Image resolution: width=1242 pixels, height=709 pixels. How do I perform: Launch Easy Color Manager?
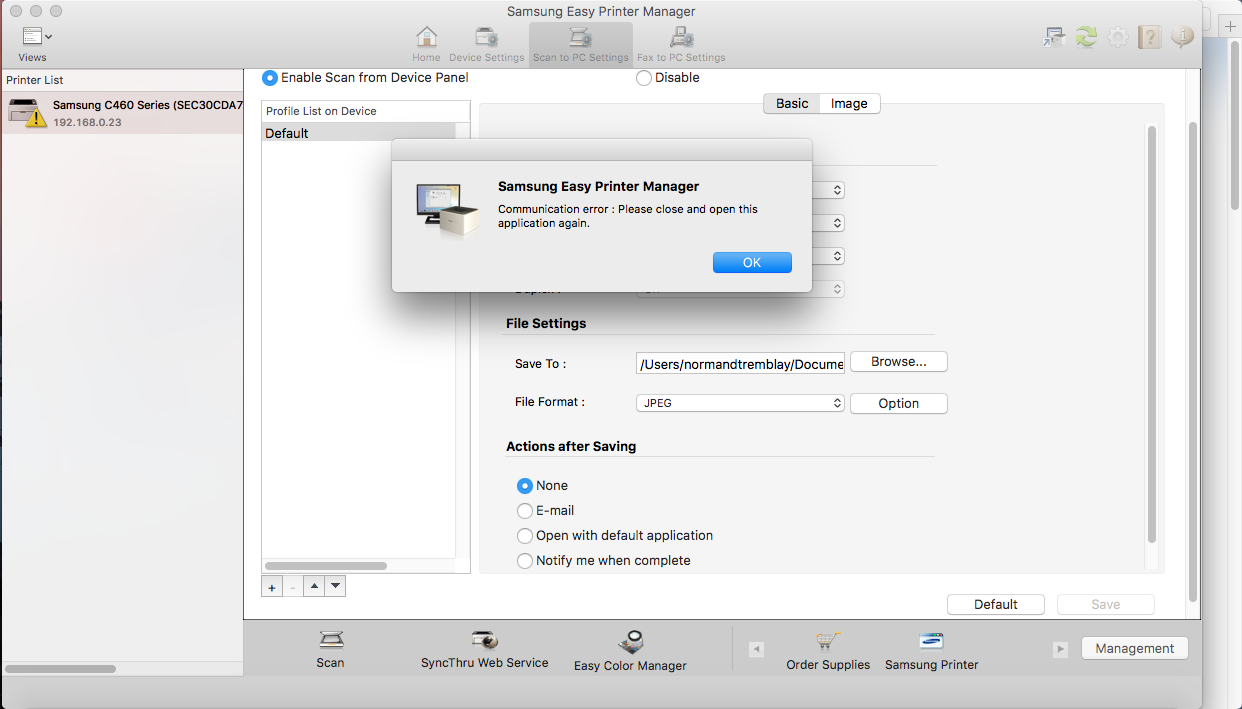tap(630, 642)
